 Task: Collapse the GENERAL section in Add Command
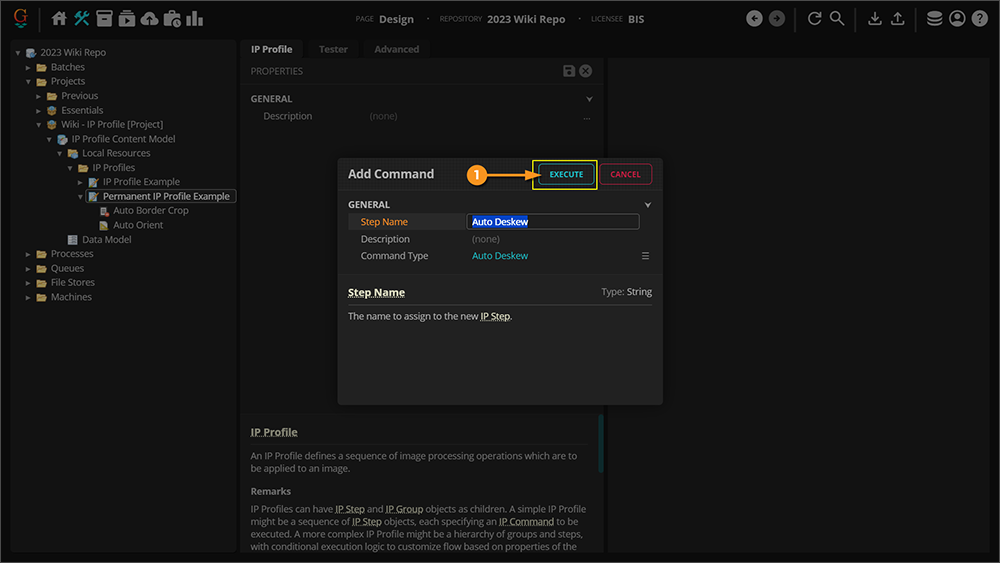647,205
